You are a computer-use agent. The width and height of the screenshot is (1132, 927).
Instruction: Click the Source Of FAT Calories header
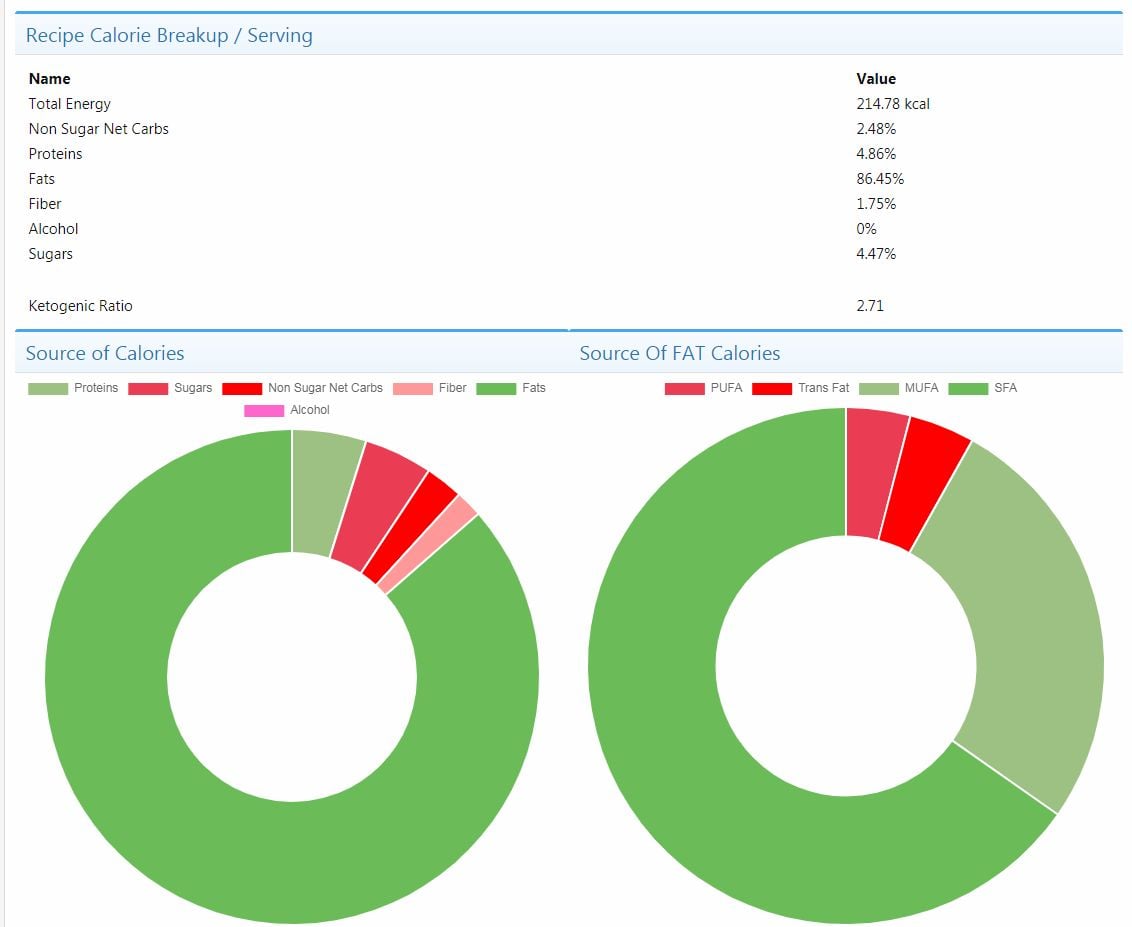click(x=679, y=353)
